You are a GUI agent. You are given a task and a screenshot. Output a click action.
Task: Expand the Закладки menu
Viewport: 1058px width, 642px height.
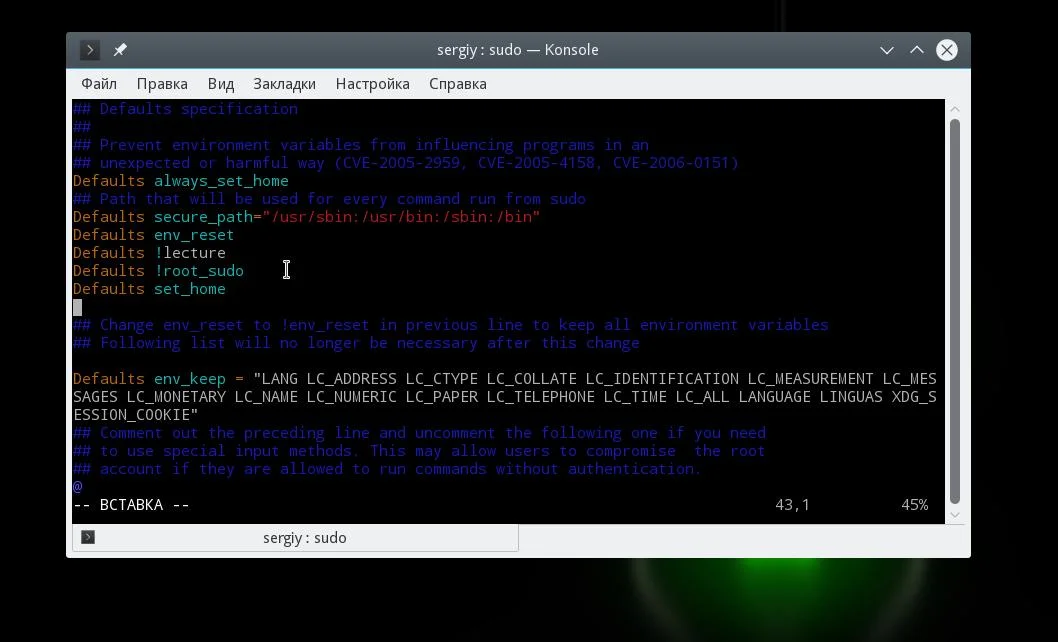tap(284, 84)
